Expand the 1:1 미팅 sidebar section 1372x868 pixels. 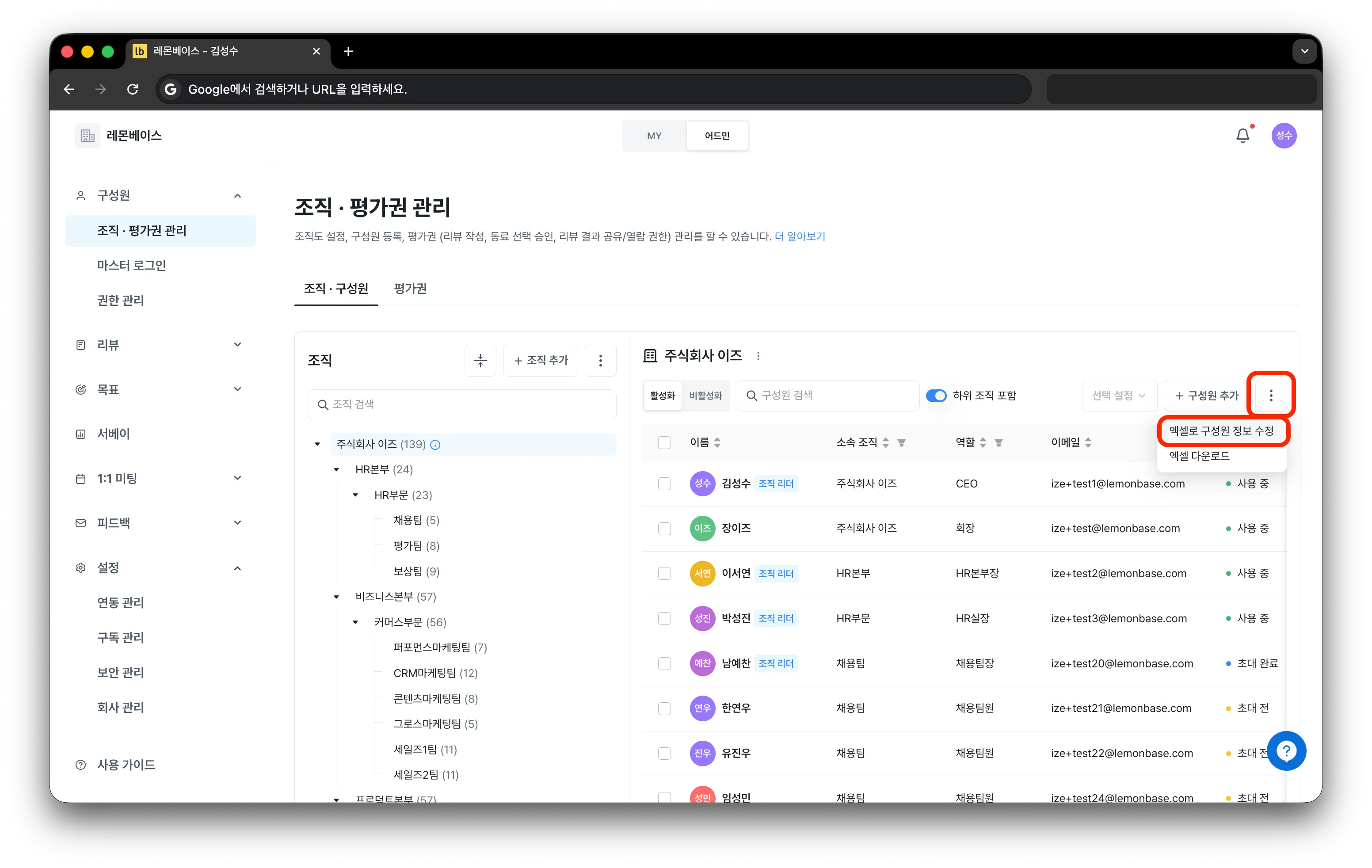(238, 478)
